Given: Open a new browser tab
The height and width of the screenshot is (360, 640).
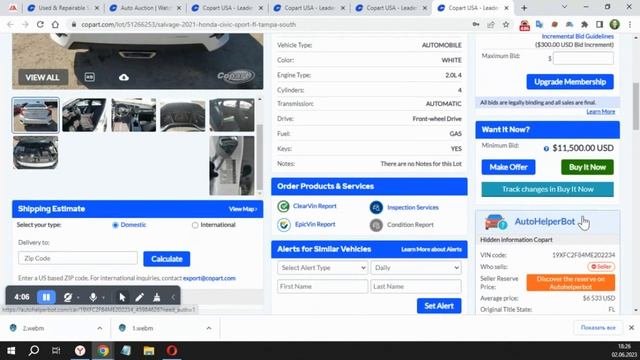Looking at the screenshot, I should (x=524, y=8).
